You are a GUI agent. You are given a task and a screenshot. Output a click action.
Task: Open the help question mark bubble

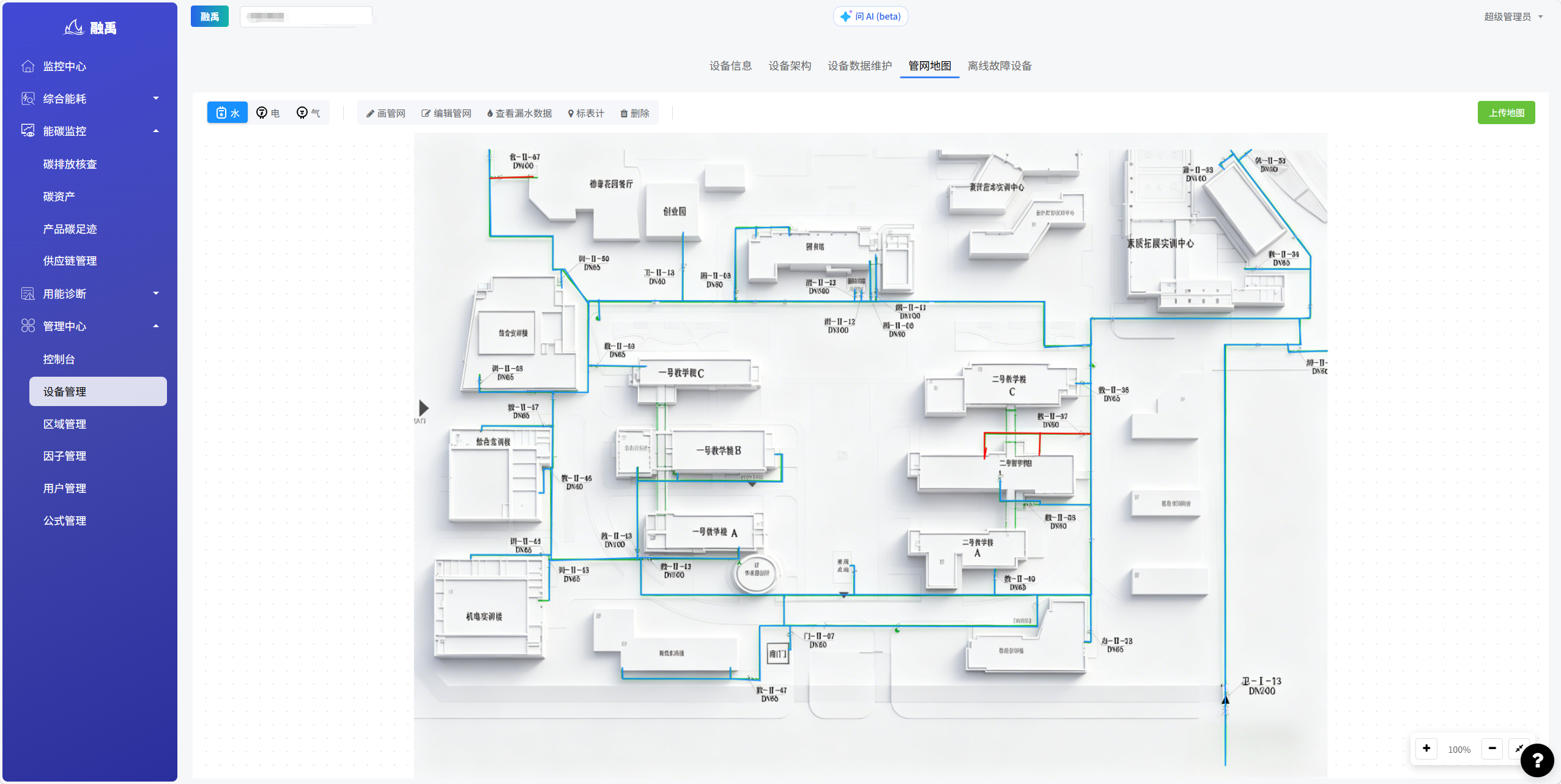[1537, 760]
